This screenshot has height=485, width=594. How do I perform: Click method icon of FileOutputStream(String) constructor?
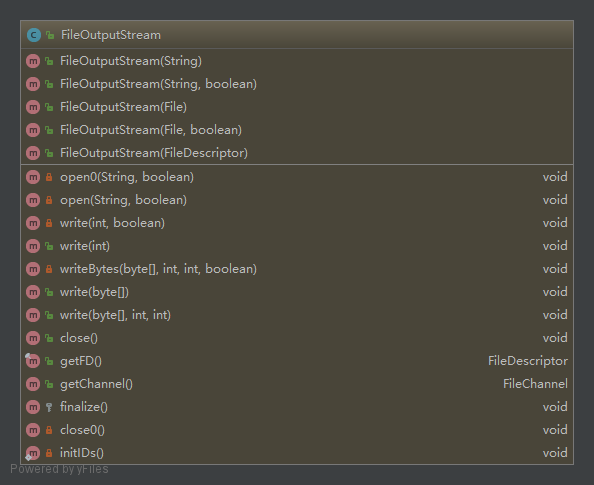pyautogui.click(x=33, y=61)
